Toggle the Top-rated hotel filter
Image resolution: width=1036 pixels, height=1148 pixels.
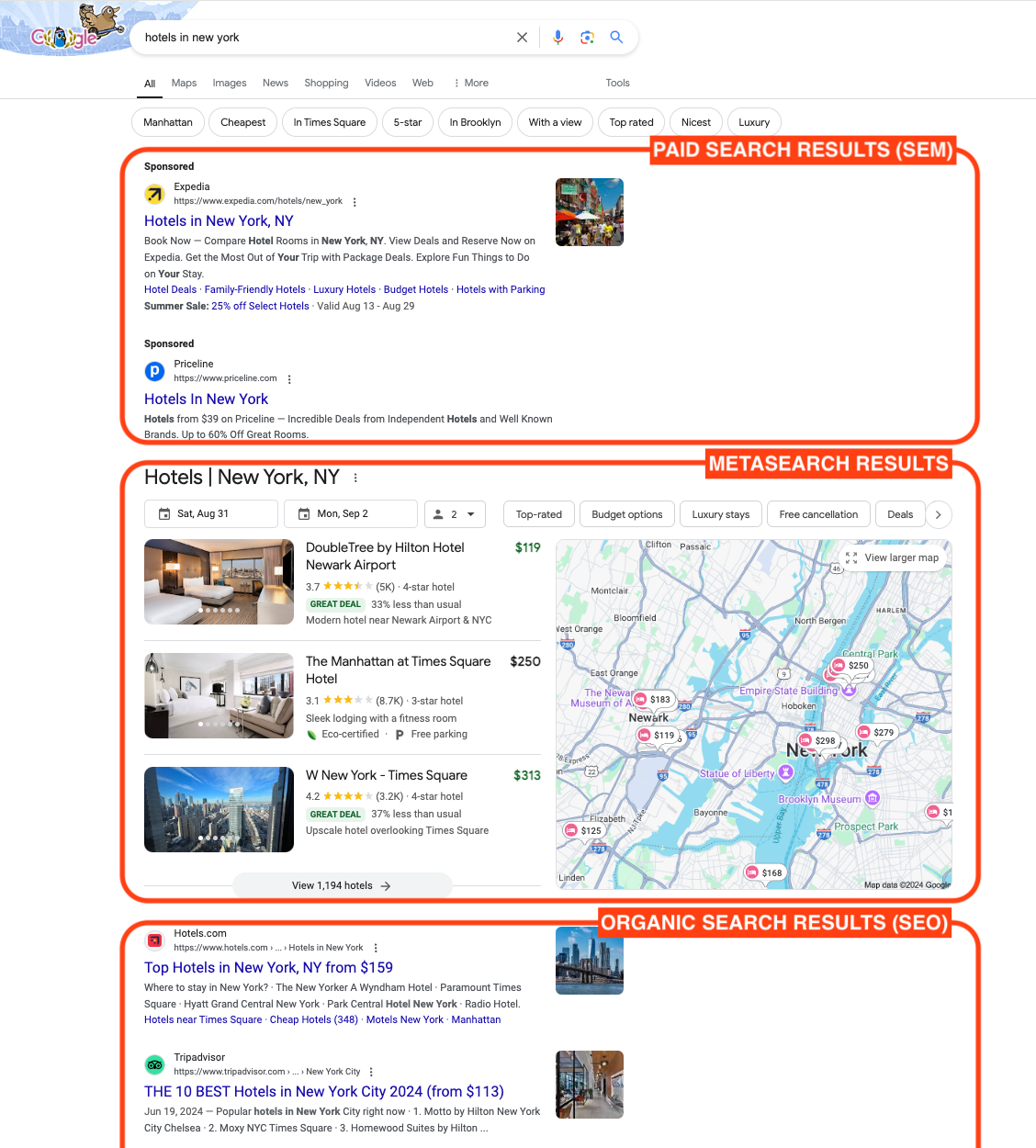(x=539, y=514)
